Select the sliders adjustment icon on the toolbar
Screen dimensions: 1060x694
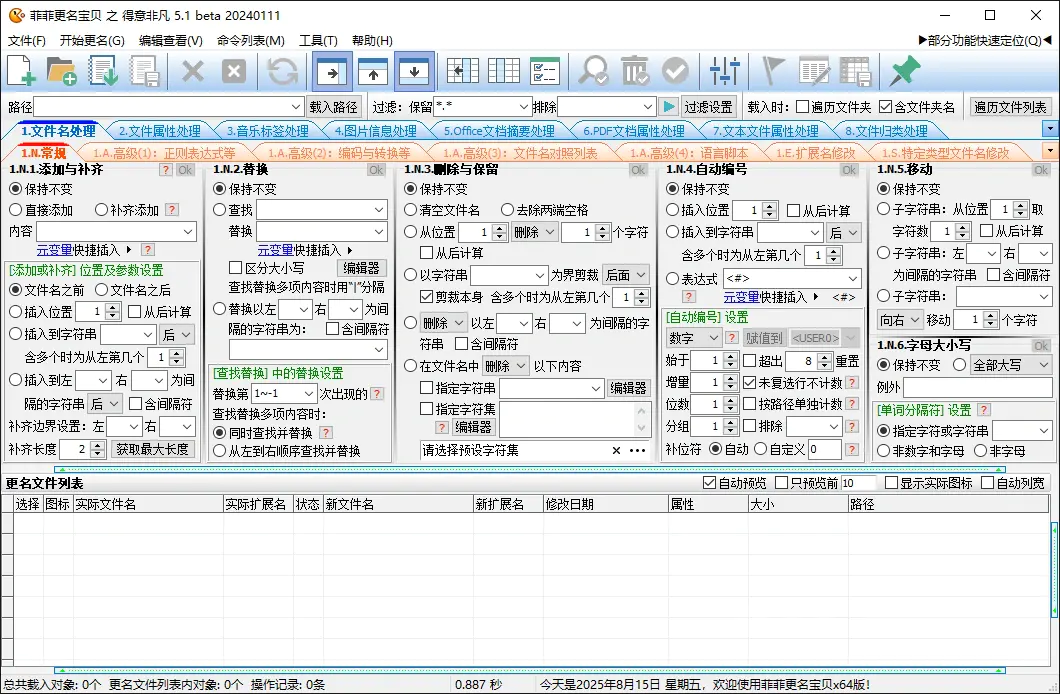723,71
